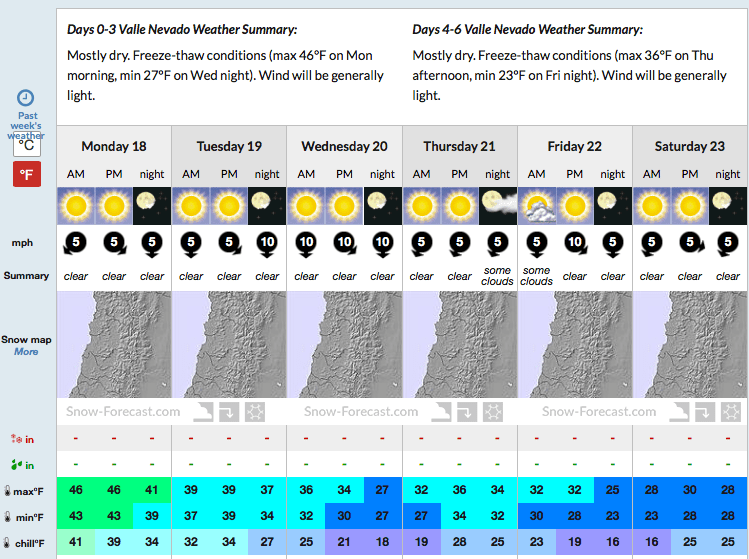
Task: Click Monday AM max temperature 46 cell
Action: pos(76,490)
